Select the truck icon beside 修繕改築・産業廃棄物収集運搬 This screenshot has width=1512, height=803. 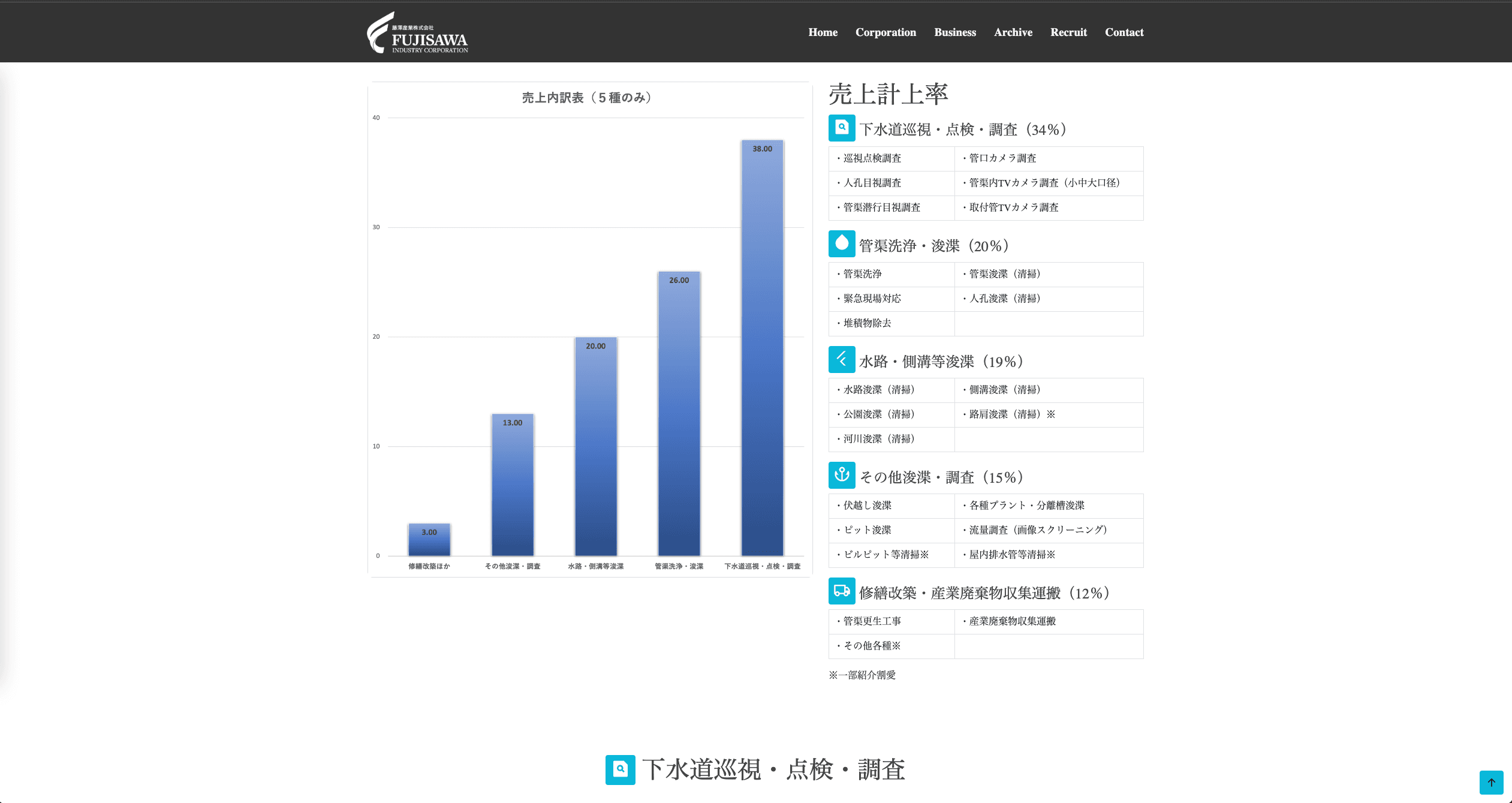842,591
